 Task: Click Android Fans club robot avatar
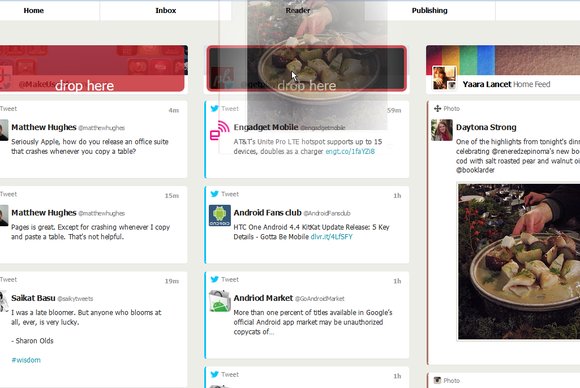(x=220, y=216)
